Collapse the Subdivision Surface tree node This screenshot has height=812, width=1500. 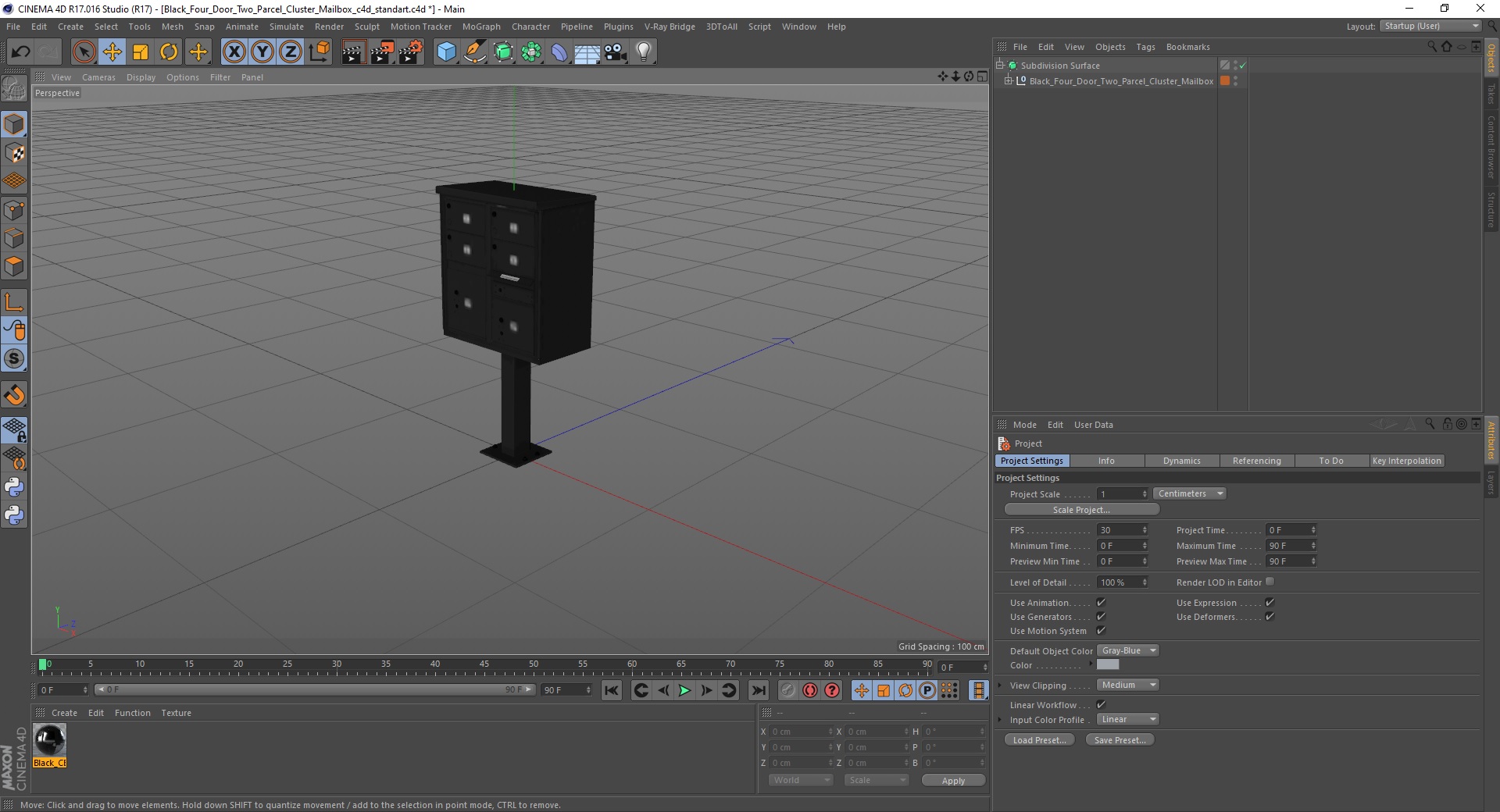(x=1000, y=65)
